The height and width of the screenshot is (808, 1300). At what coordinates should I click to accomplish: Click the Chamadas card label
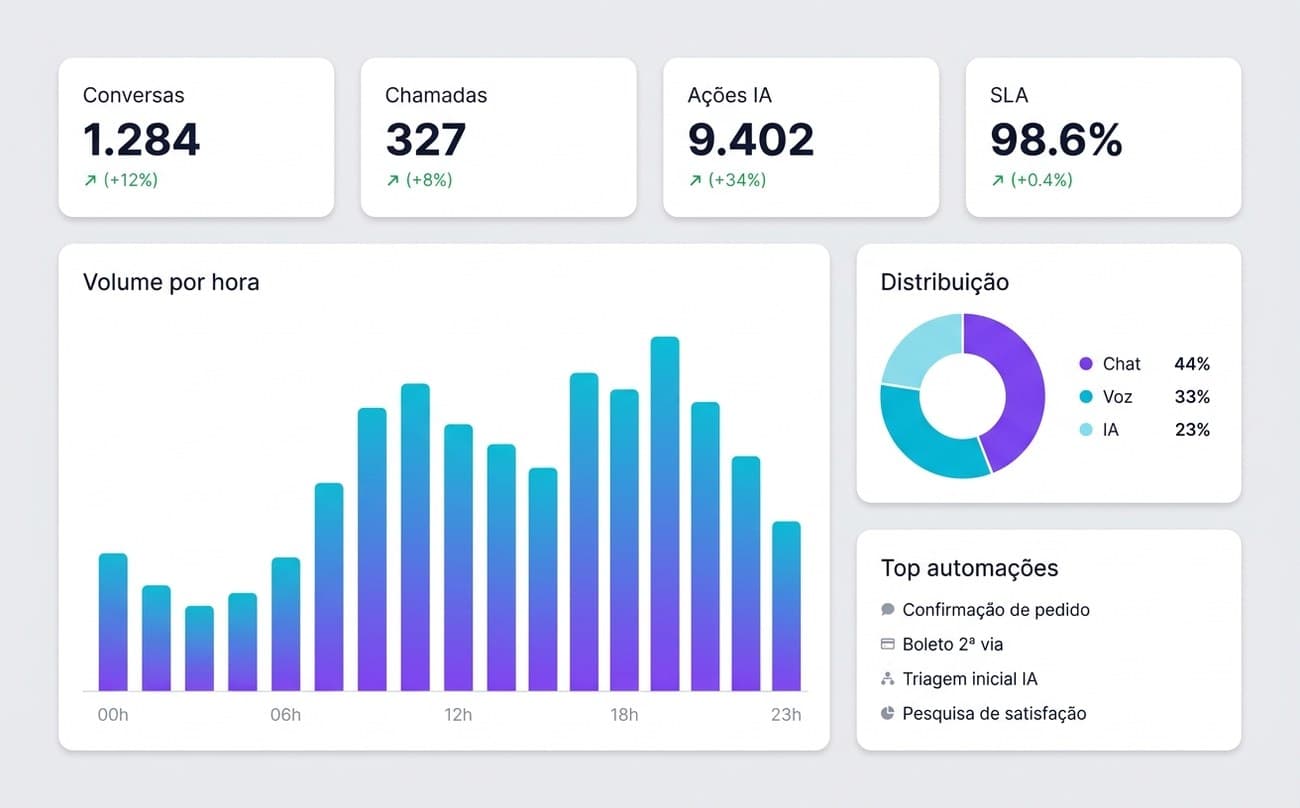pyautogui.click(x=436, y=95)
